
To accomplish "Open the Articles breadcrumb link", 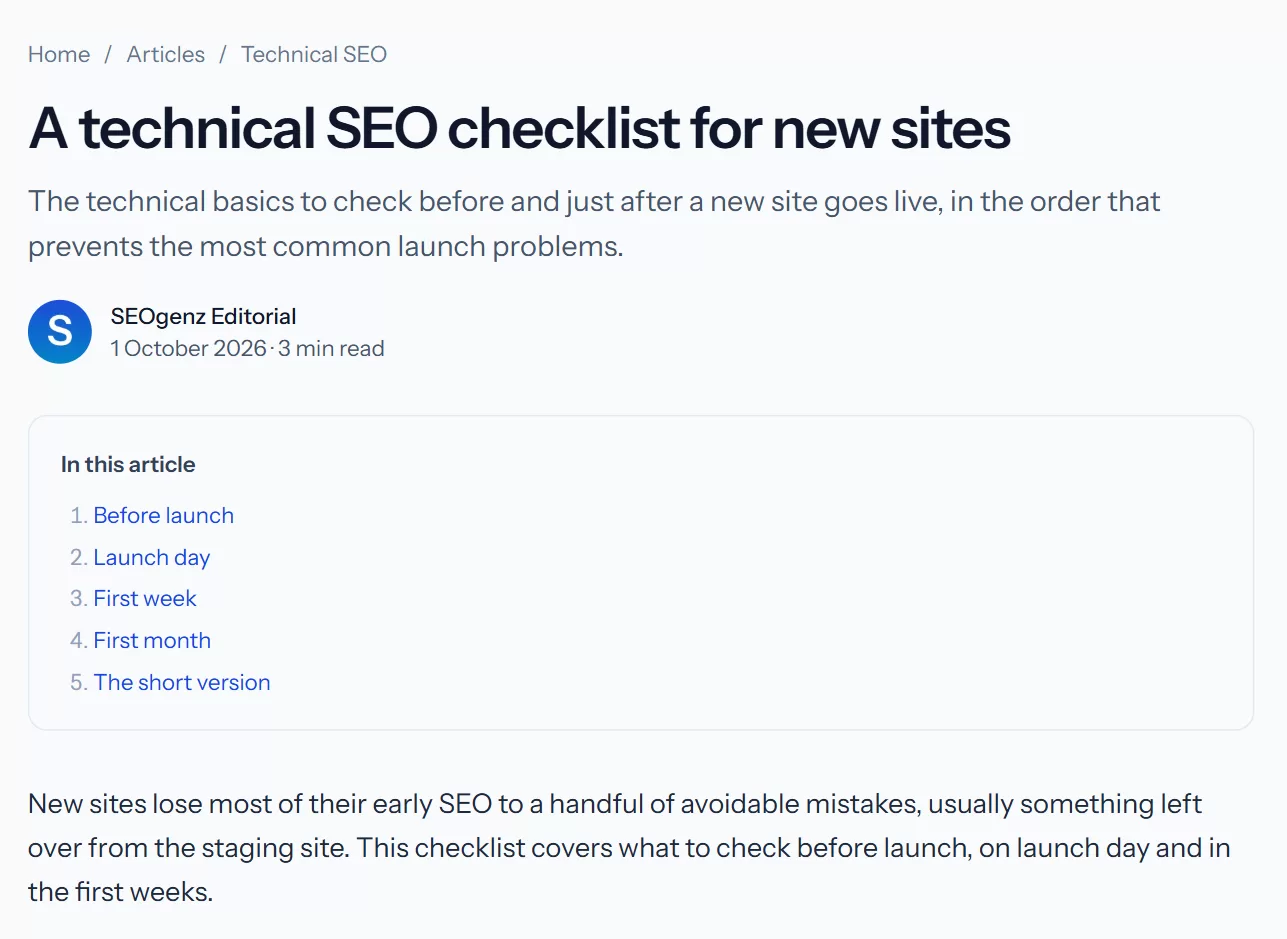I will pos(166,54).
